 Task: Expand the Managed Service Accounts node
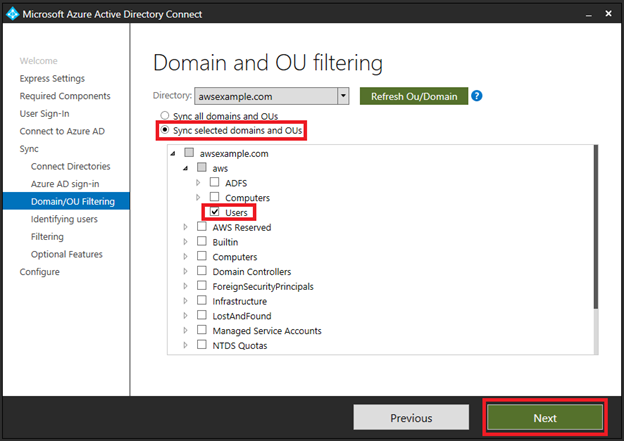pyautogui.click(x=185, y=330)
